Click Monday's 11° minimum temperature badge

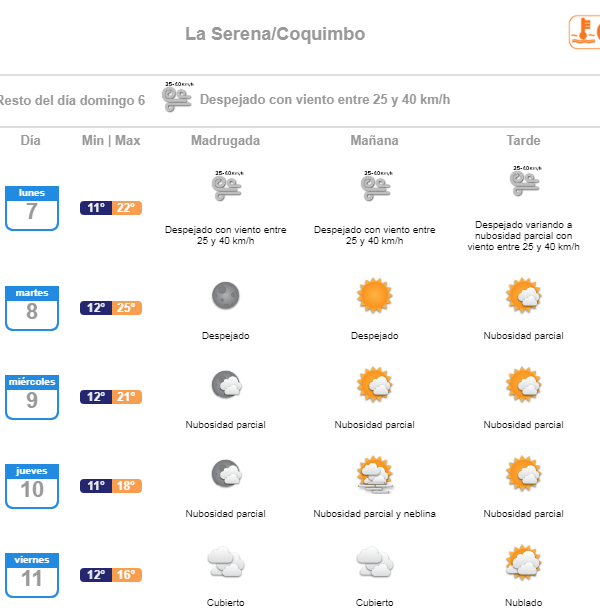96,208
